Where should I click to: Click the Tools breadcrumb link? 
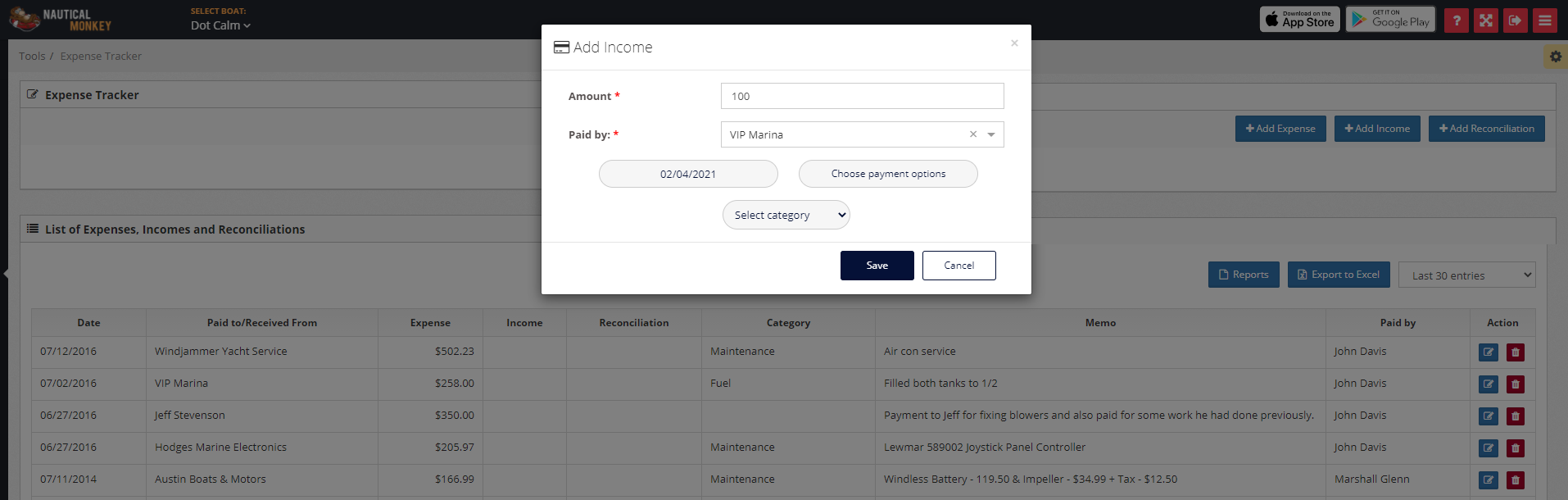32,56
